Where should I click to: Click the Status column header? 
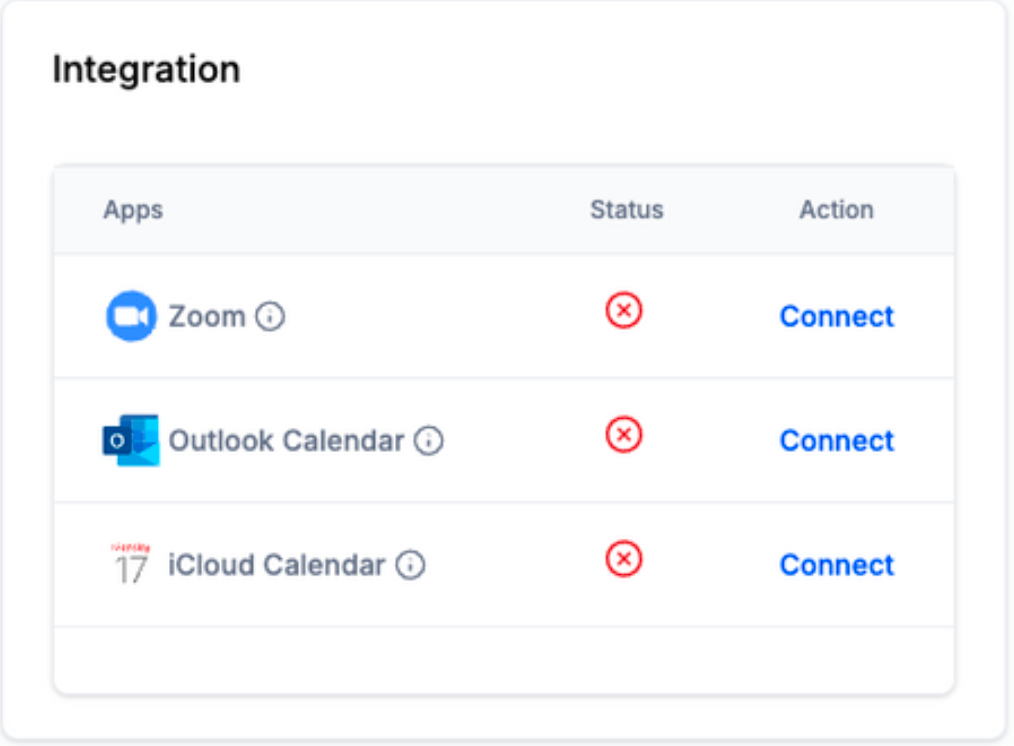click(x=627, y=209)
